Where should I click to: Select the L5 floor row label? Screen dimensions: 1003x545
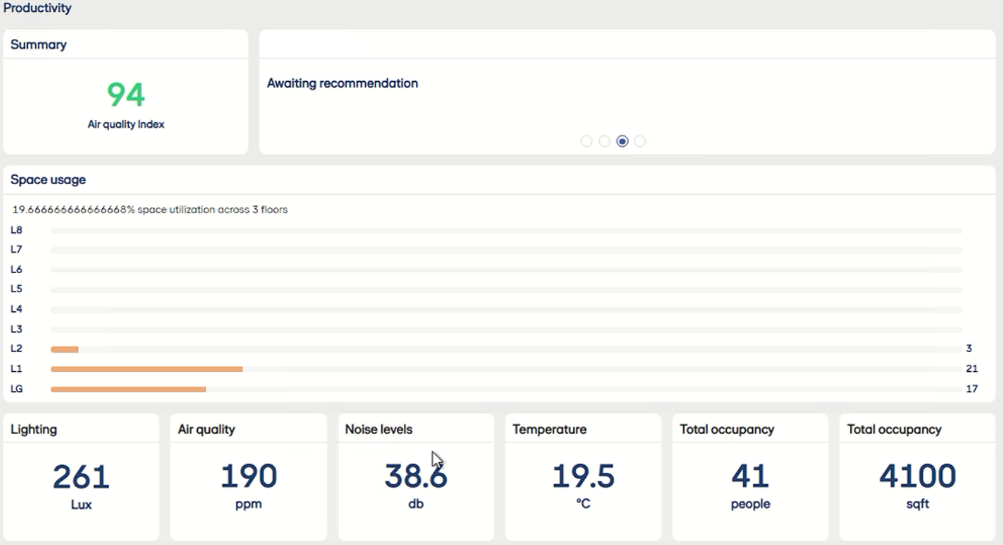pos(16,289)
